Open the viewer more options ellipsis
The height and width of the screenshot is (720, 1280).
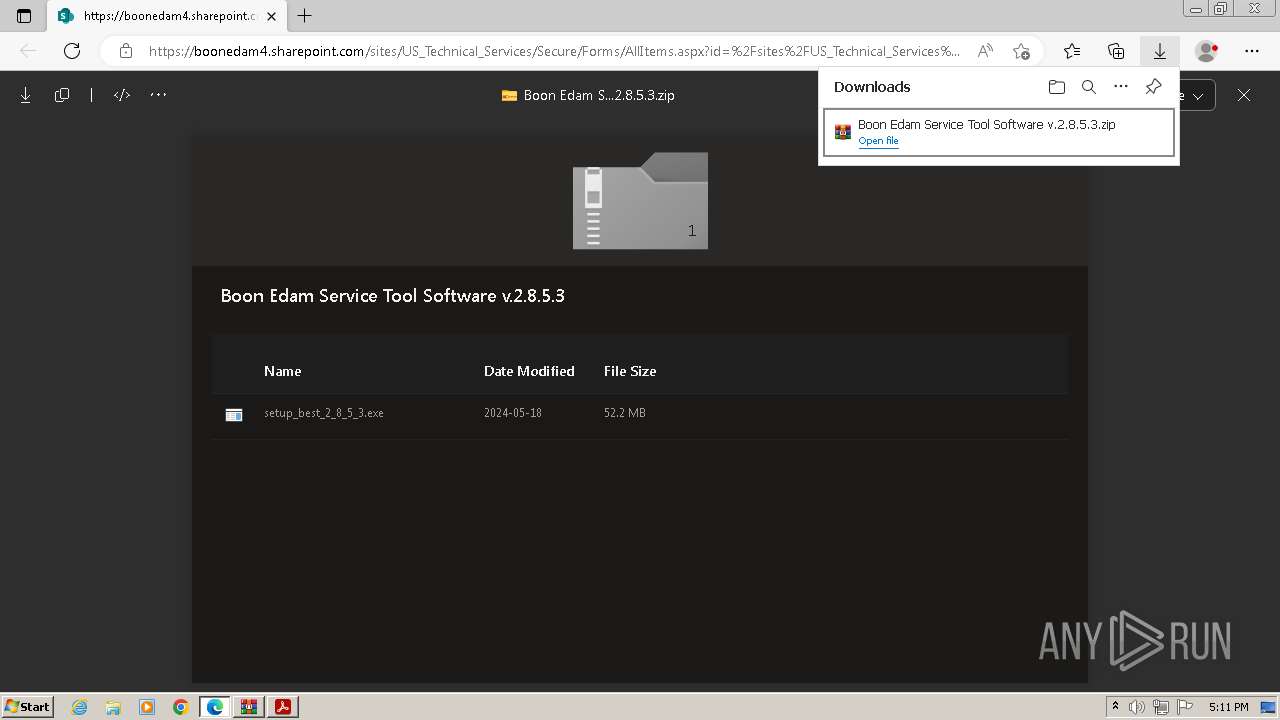click(x=158, y=95)
